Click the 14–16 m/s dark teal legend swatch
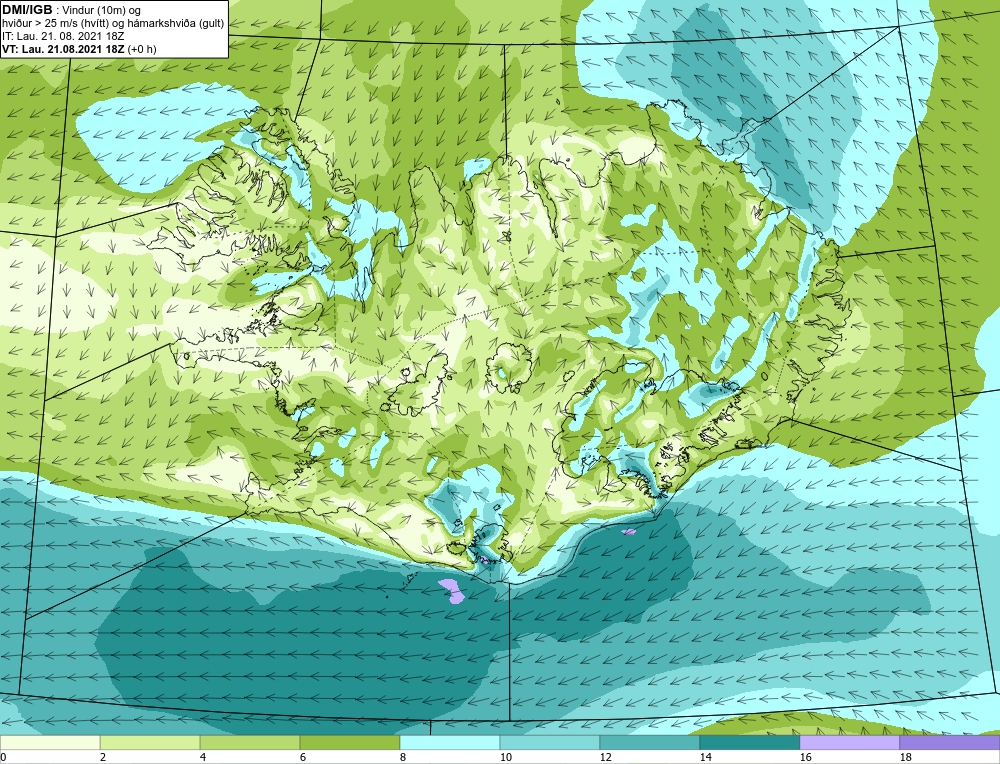1000x764 pixels. click(750, 742)
